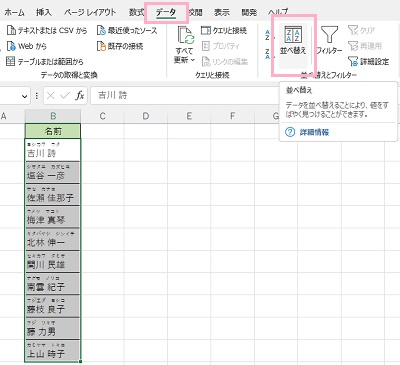Select column E header
The width and height of the screenshot is (400, 365).
tap(189, 116)
